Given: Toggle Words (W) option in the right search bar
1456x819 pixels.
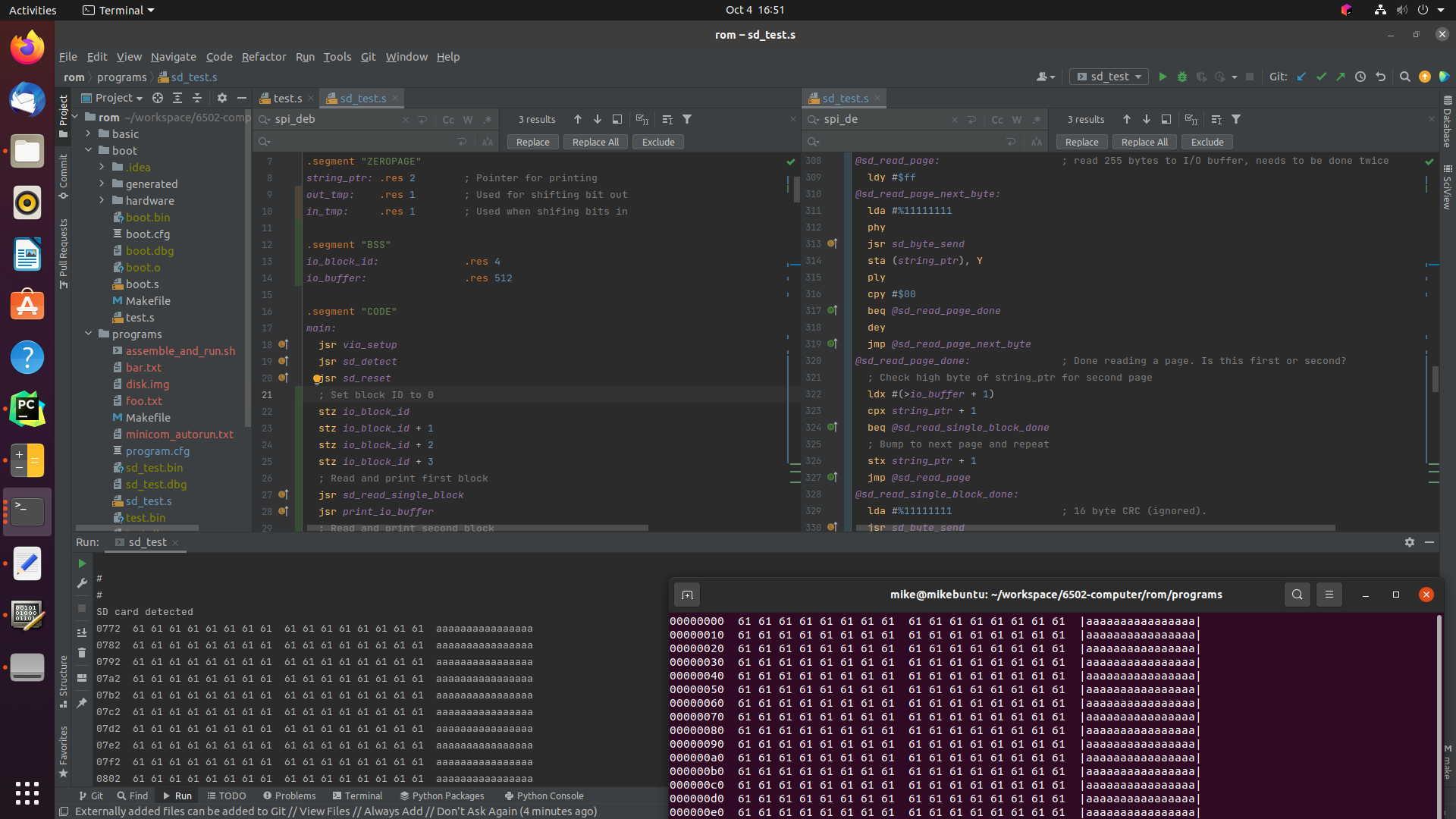Looking at the screenshot, I should [1017, 120].
